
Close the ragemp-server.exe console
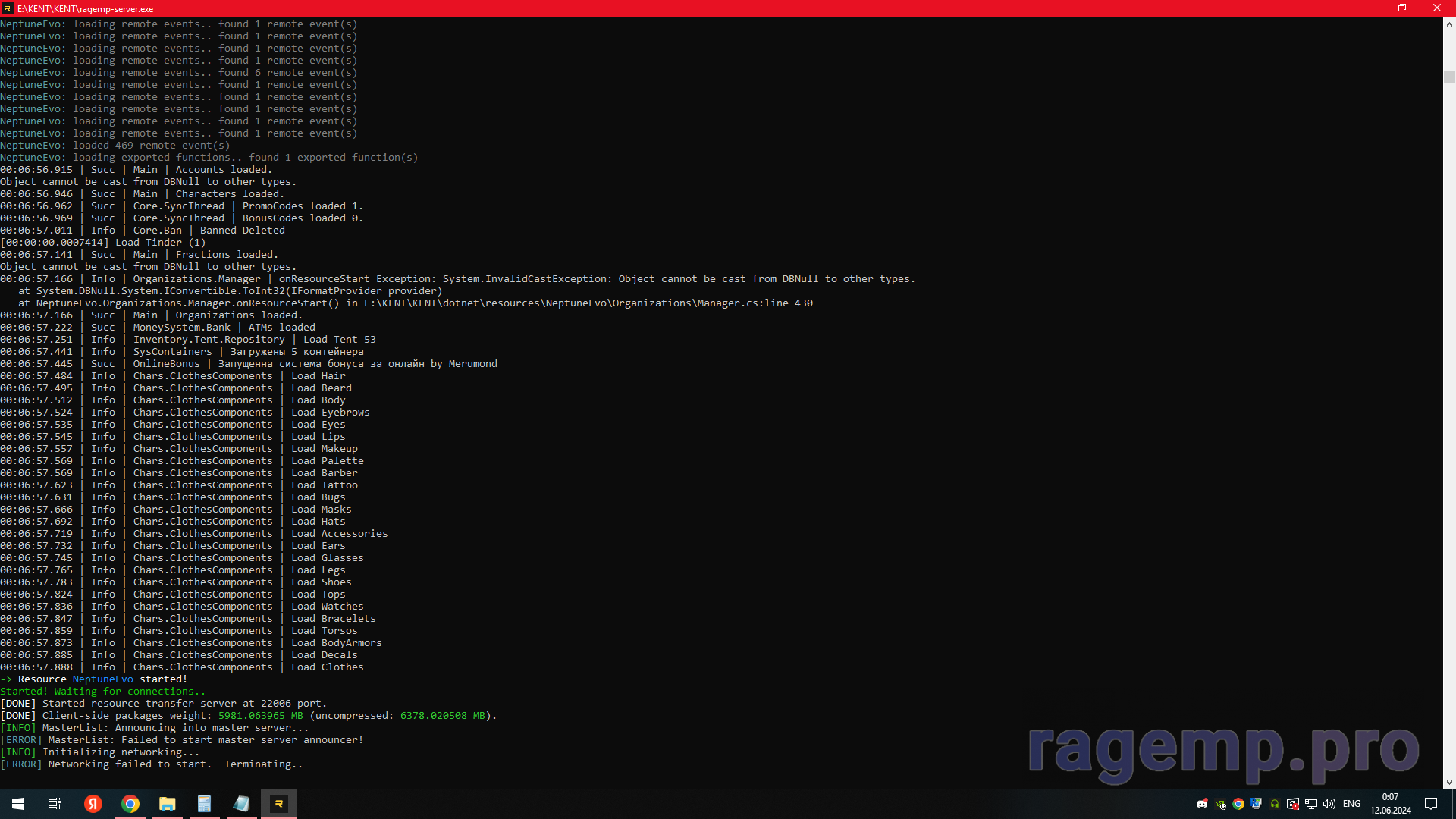[1437, 8]
